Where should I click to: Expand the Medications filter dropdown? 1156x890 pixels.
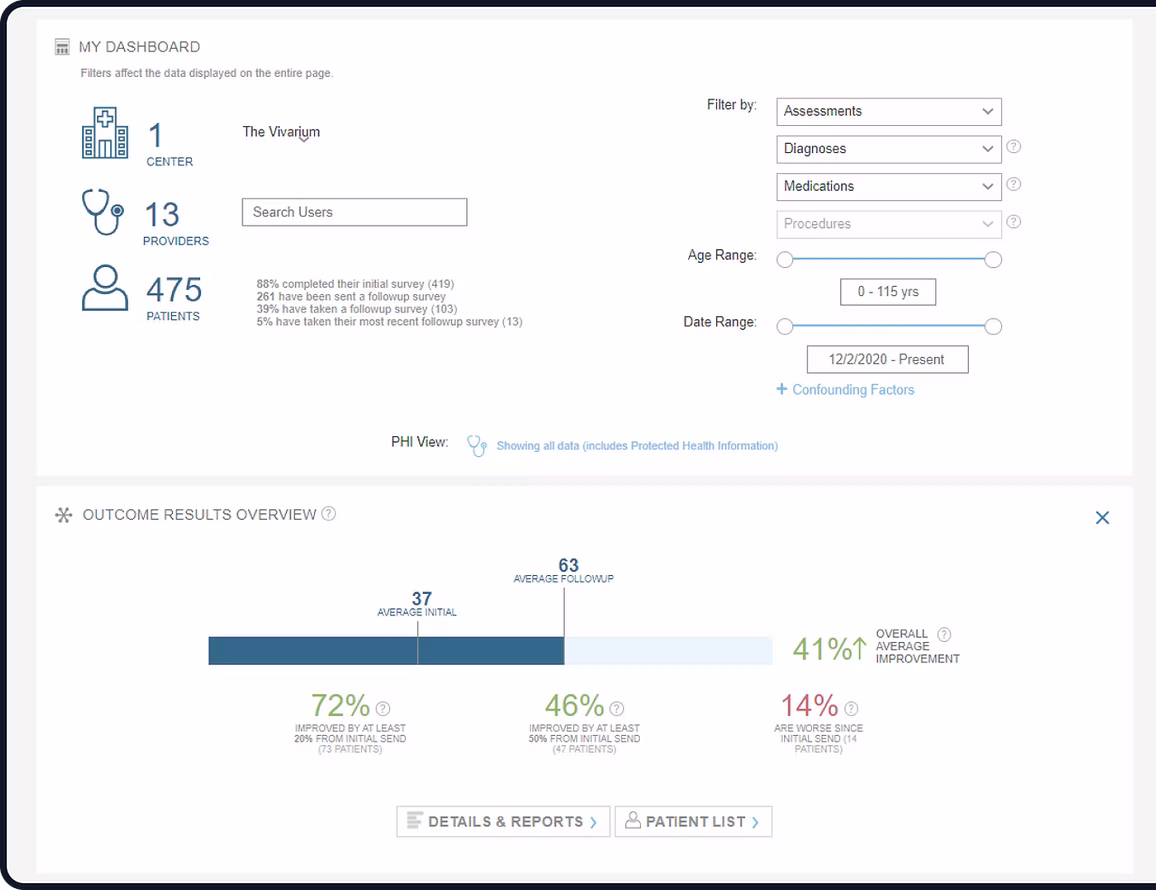pos(888,186)
